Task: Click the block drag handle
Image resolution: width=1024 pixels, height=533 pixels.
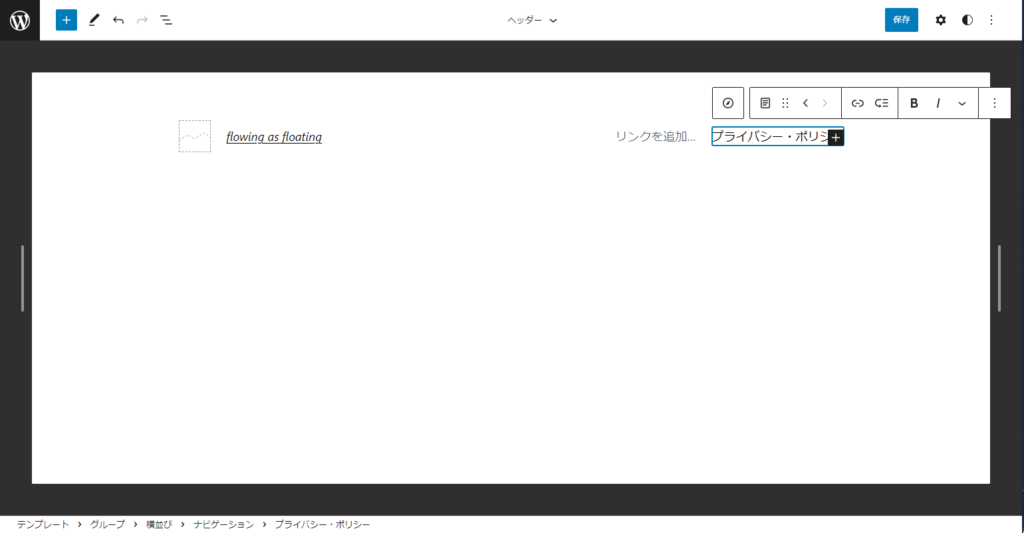Action: point(785,103)
